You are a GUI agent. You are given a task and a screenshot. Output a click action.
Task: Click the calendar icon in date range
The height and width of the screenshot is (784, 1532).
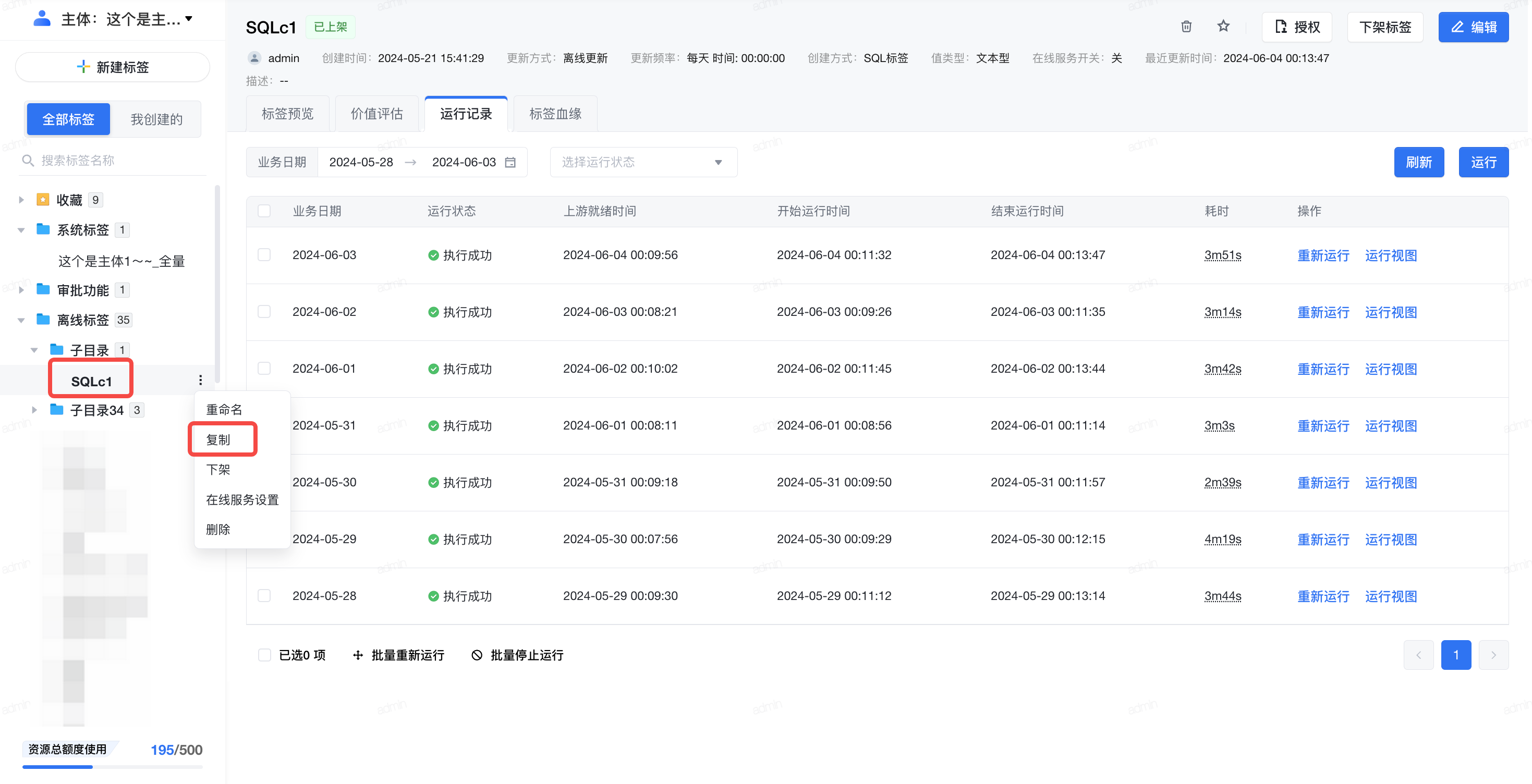pyautogui.click(x=510, y=162)
